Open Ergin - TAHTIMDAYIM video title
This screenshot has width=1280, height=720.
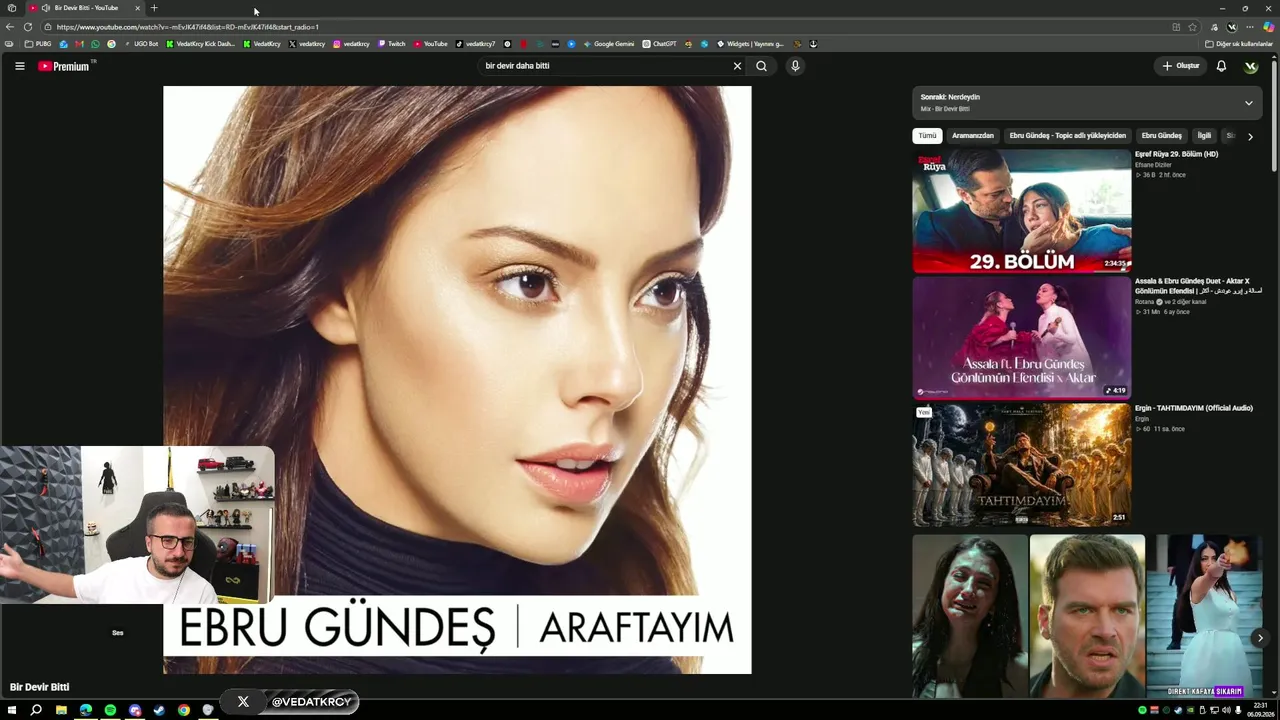pyautogui.click(x=1193, y=408)
